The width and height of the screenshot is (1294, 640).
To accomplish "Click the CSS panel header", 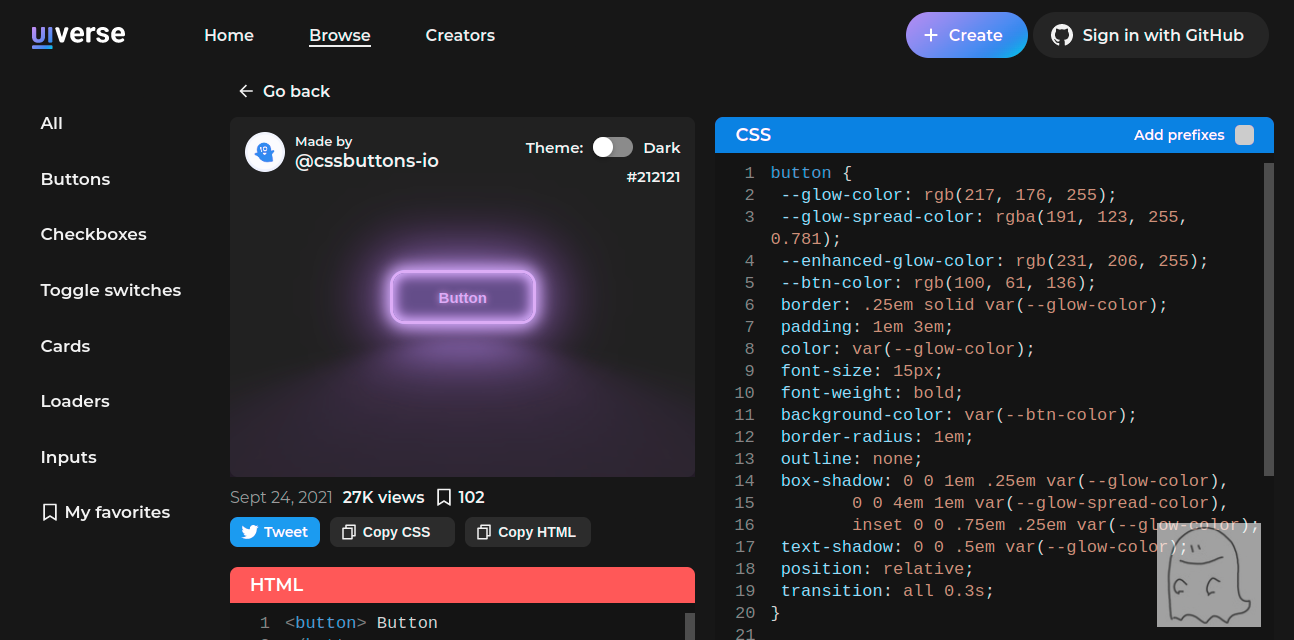I will pos(994,135).
